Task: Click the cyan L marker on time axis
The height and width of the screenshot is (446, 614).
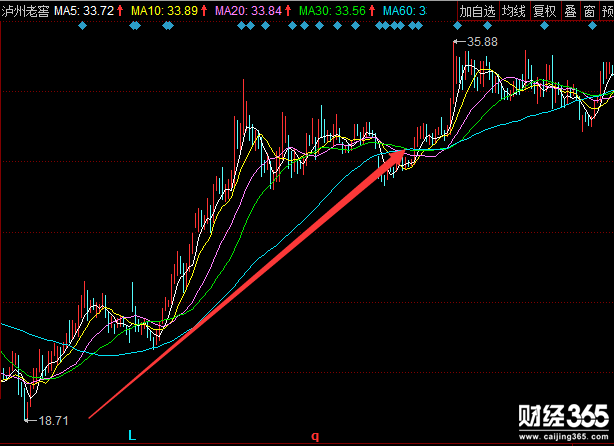Action: (x=132, y=435)
